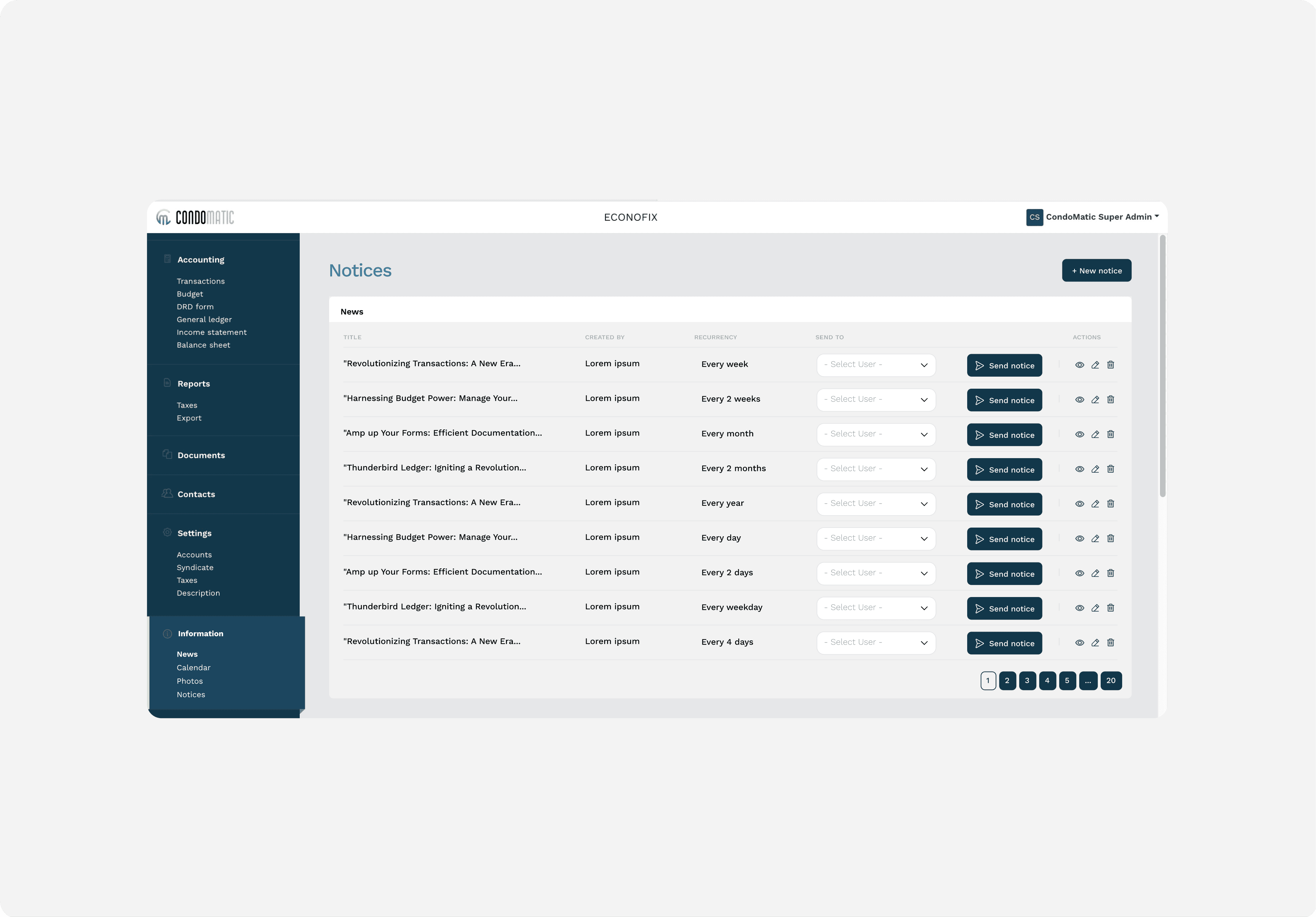This screenshot has width=1316, height=917.
Task: Open General ledger under Accounting
Action: 204,320
